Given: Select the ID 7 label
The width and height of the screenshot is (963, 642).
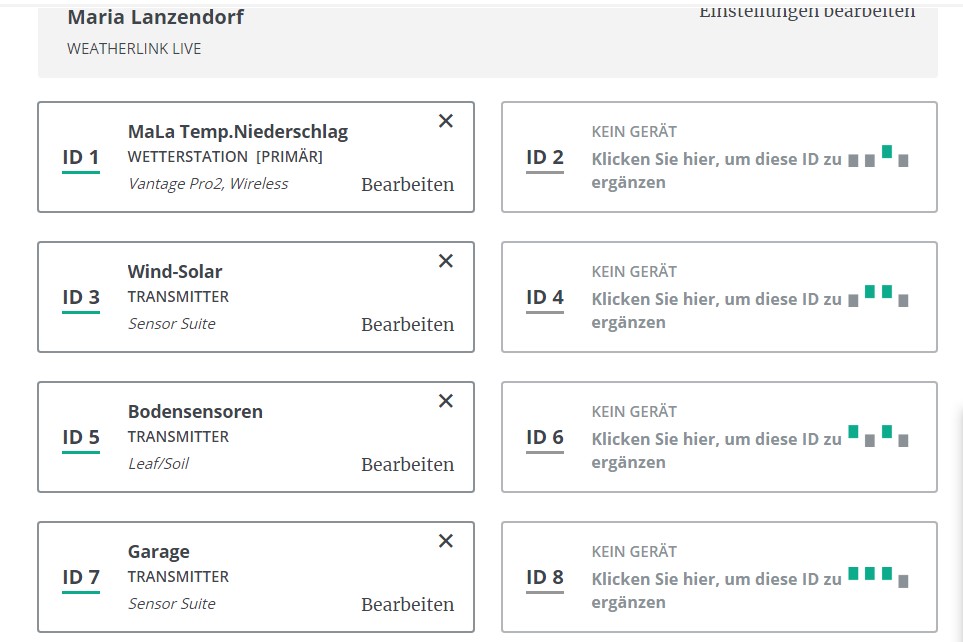Looking at the screenshot, I should coord(80,577).
